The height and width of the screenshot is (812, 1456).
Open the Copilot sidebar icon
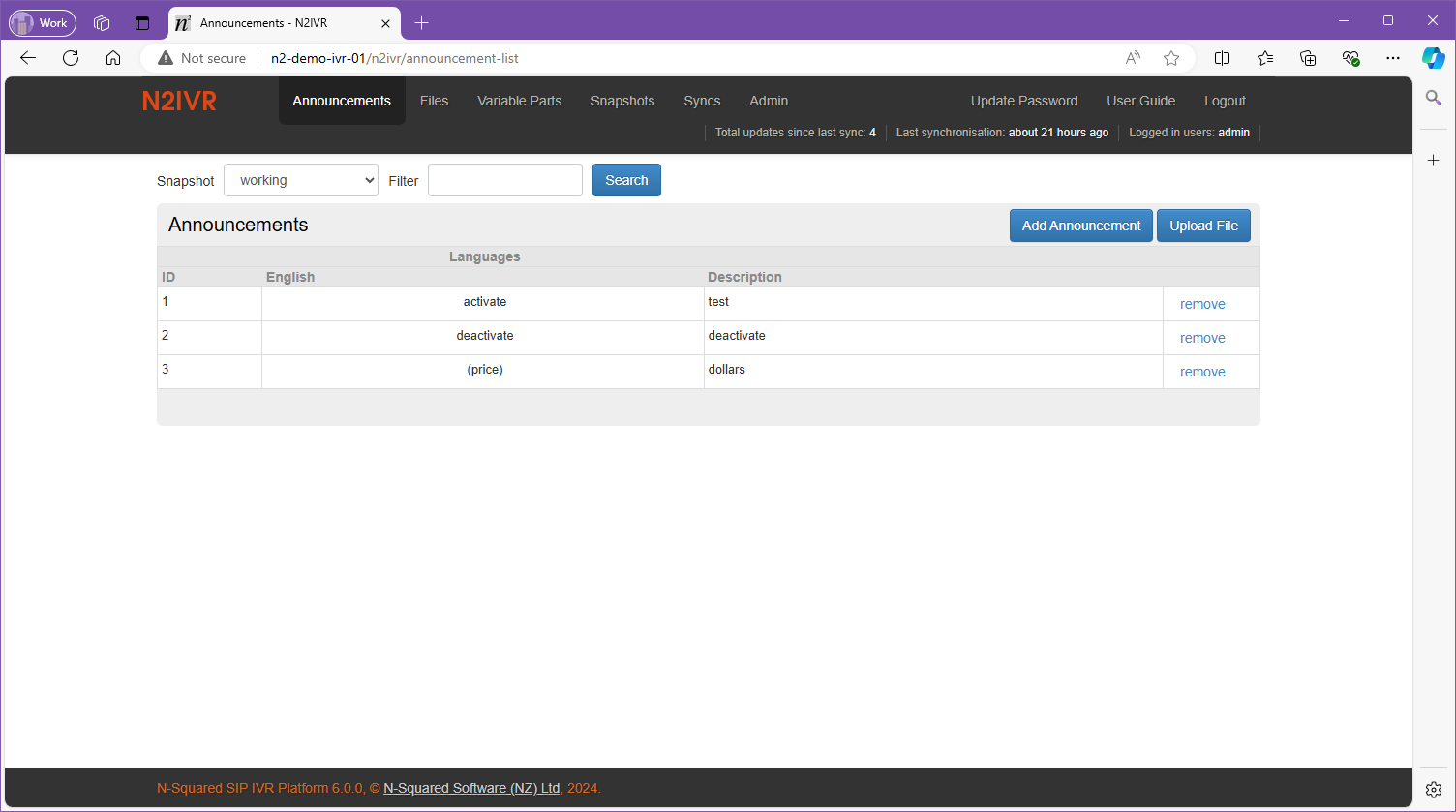(1433, 58)
